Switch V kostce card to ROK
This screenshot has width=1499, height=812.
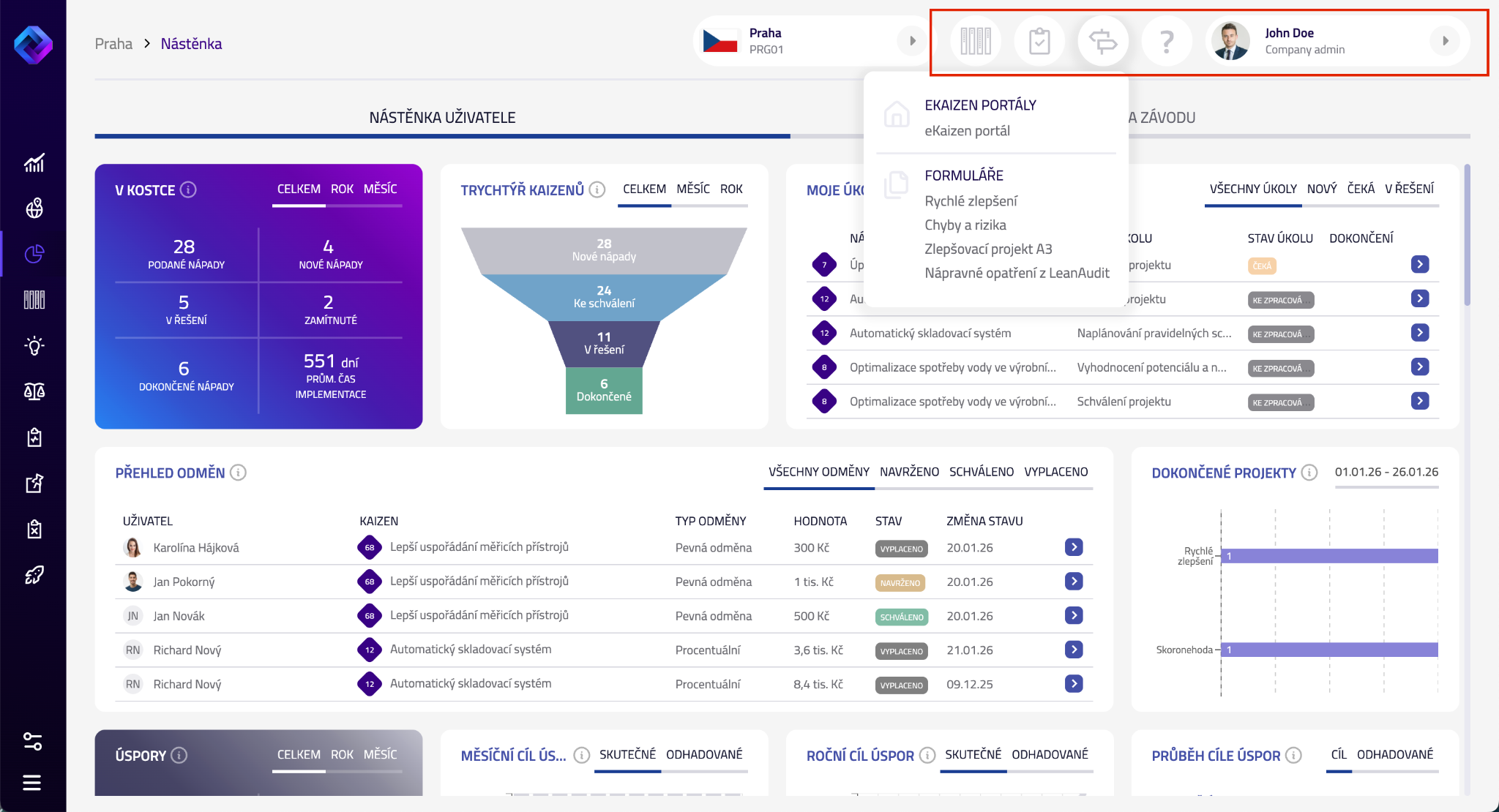coord(342,189)
